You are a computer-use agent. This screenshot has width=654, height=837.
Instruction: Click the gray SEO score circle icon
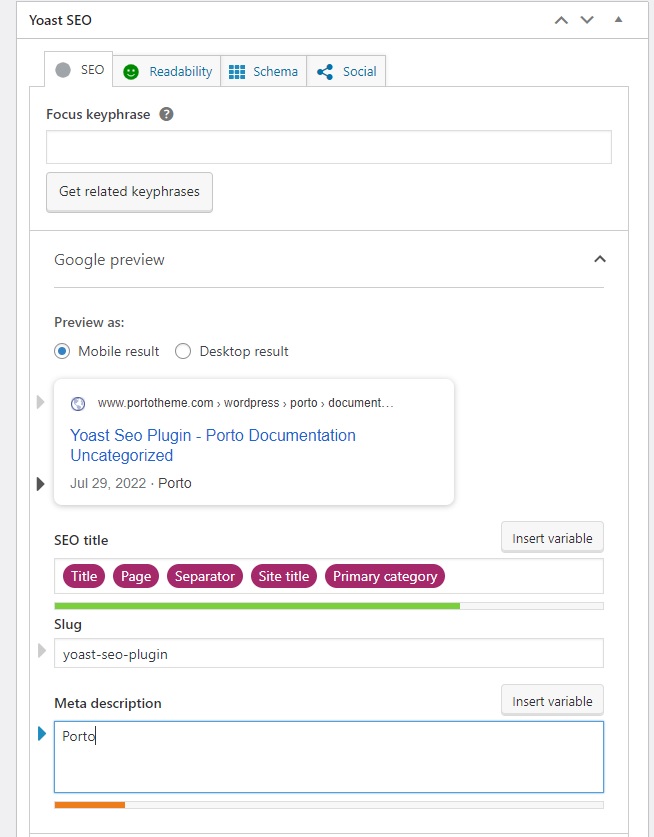click(64, 70)
